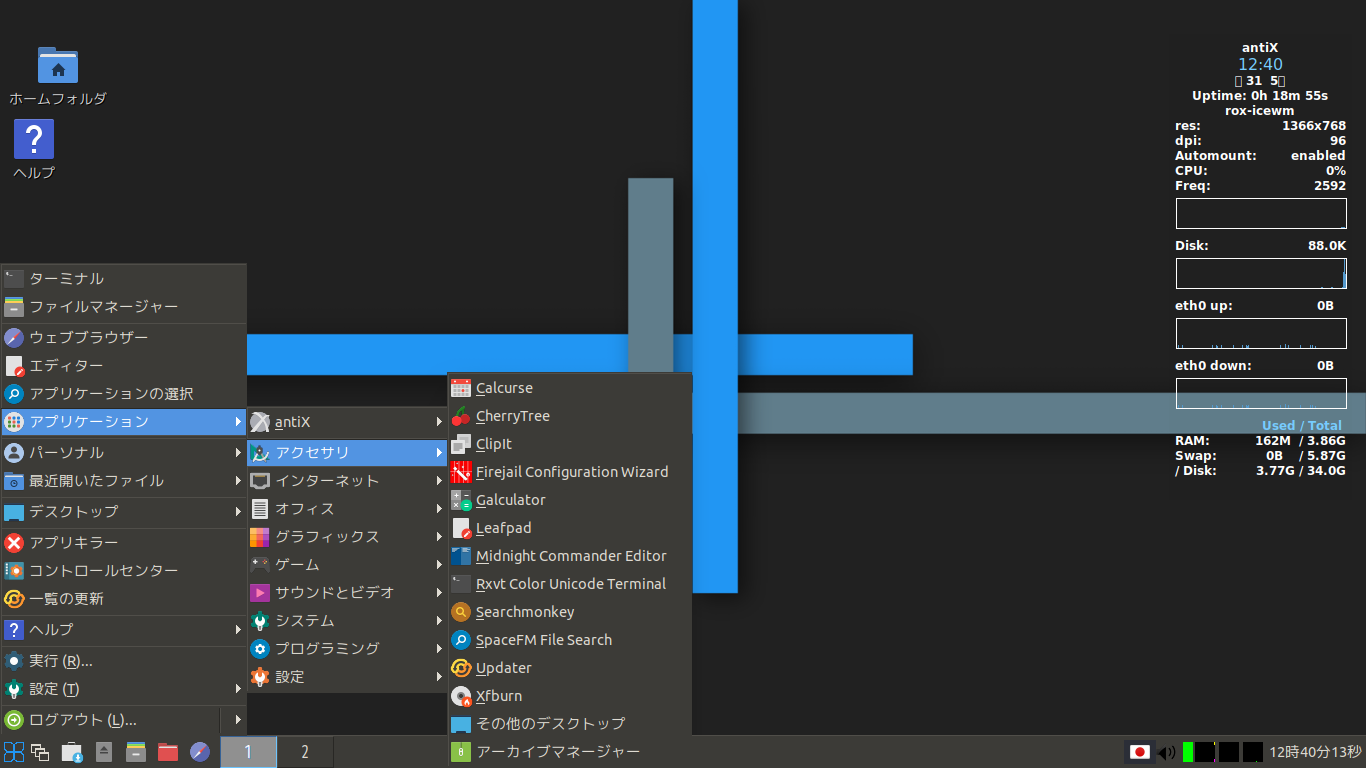Open the red folder taskbar icon
The image size is (1366, 768).
click(x=168, y=752)
